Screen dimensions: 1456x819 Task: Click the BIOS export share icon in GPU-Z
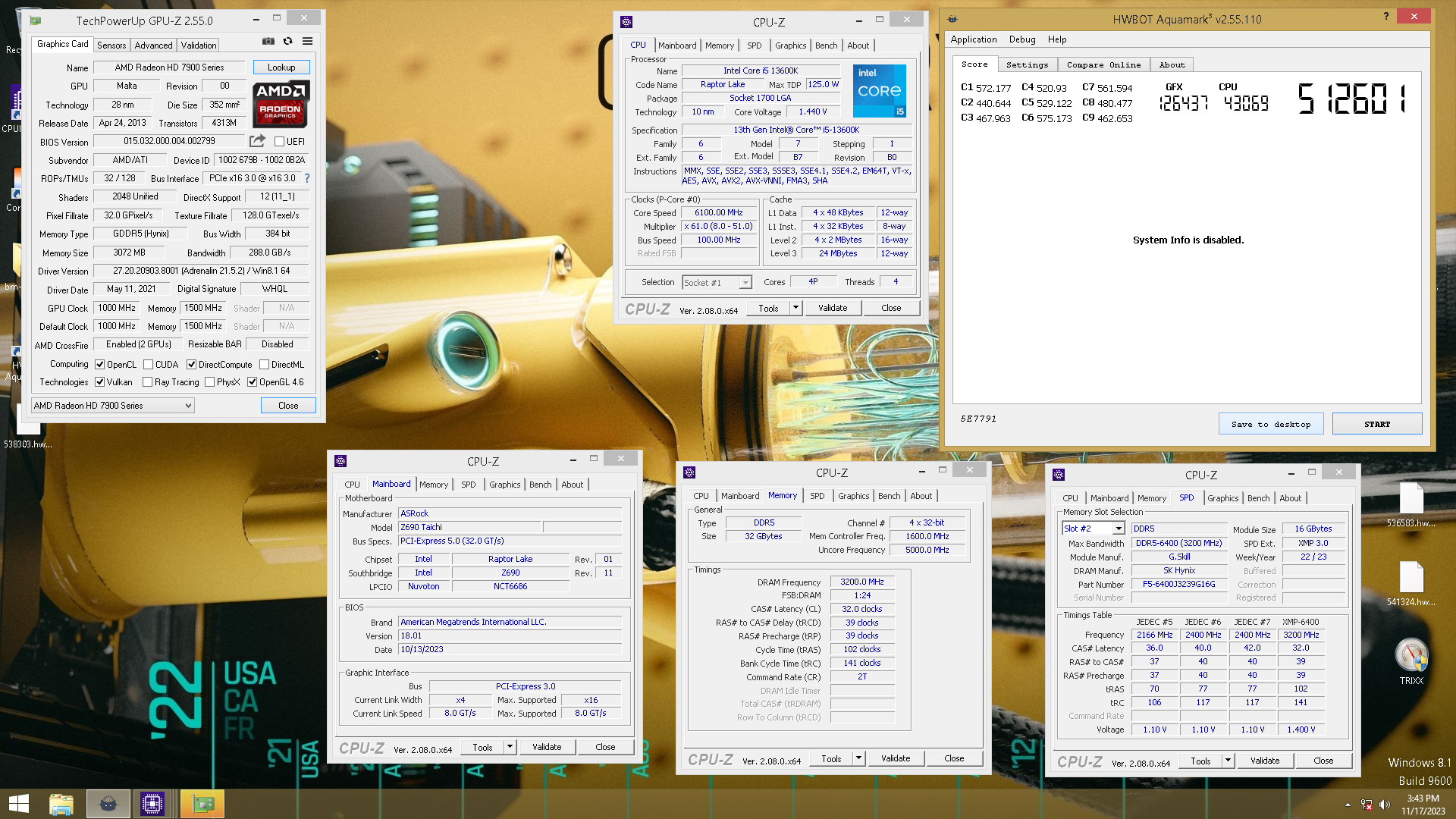tap(257, 141)
